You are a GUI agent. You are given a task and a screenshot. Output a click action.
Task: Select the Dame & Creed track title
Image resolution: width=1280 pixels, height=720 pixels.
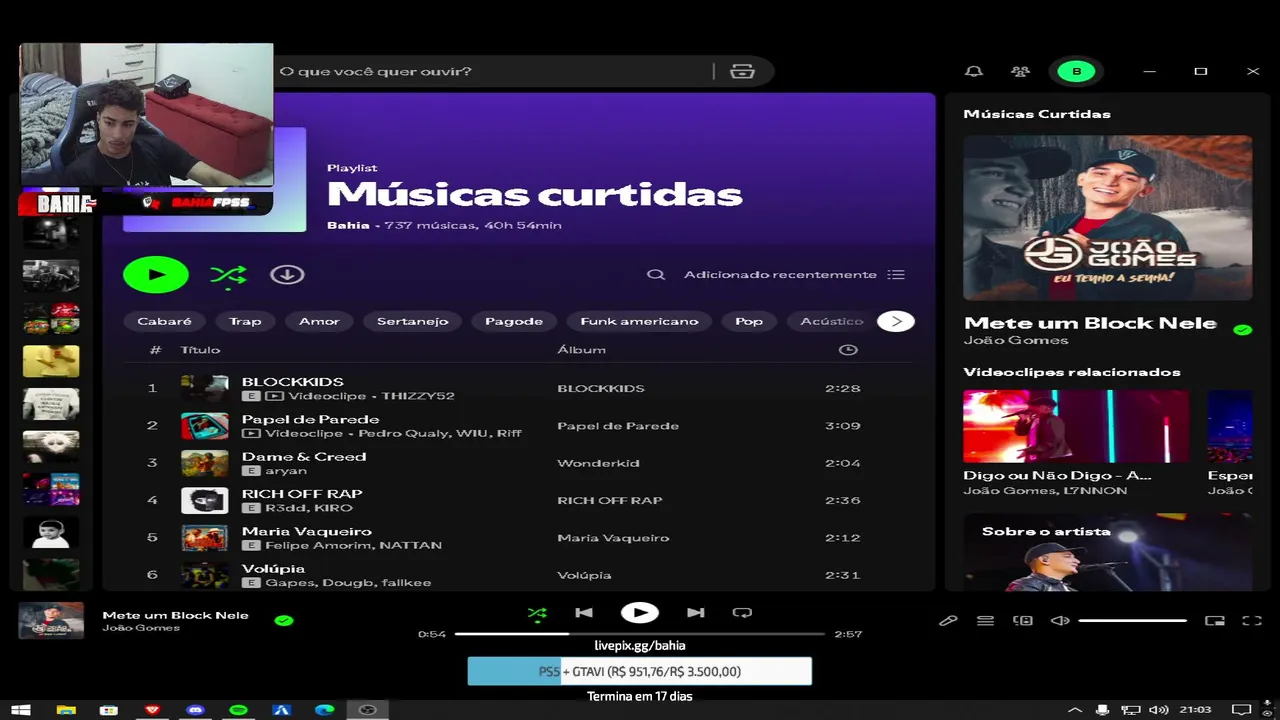[x=304, y=456]
